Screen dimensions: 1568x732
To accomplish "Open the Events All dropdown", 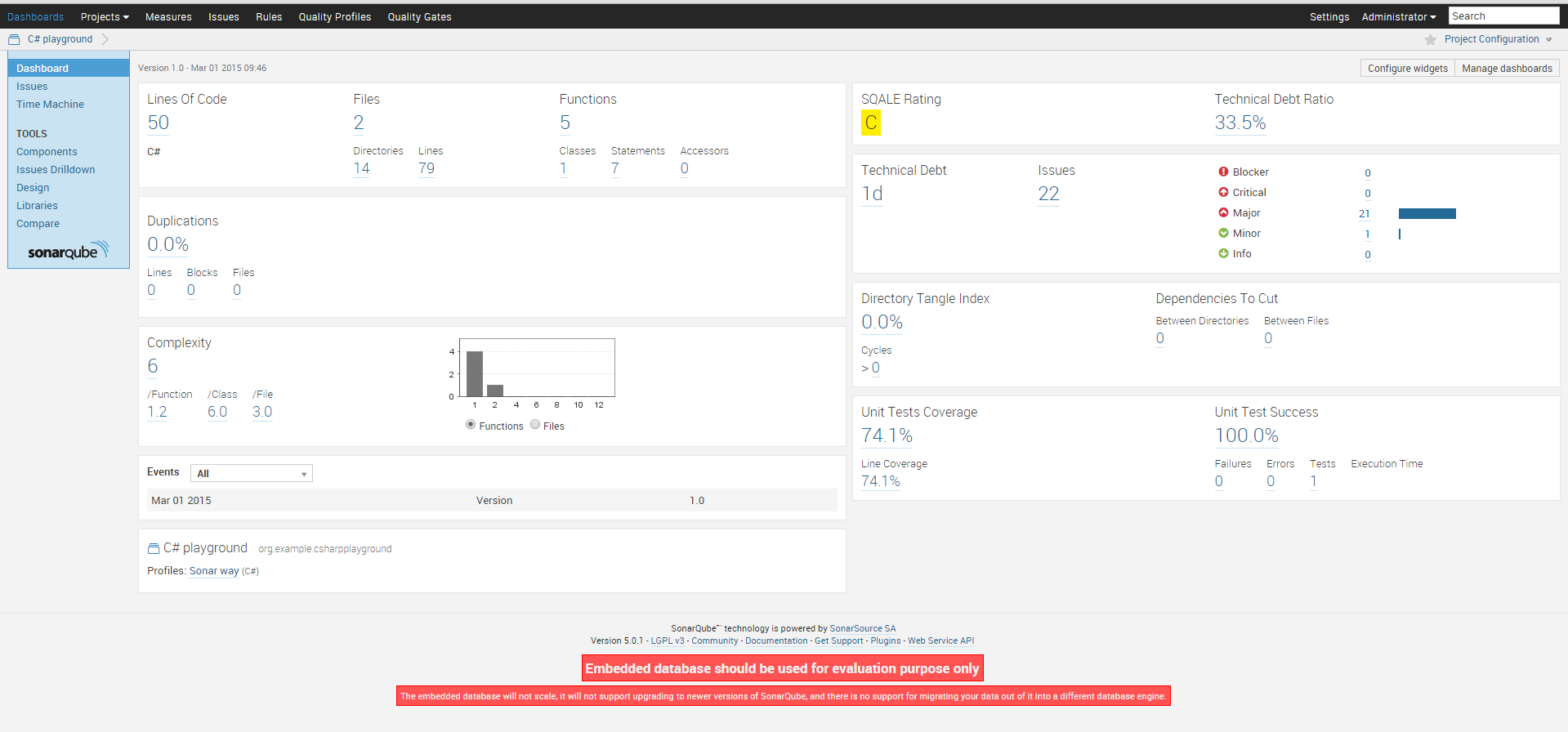I will (x=252, y=473).
